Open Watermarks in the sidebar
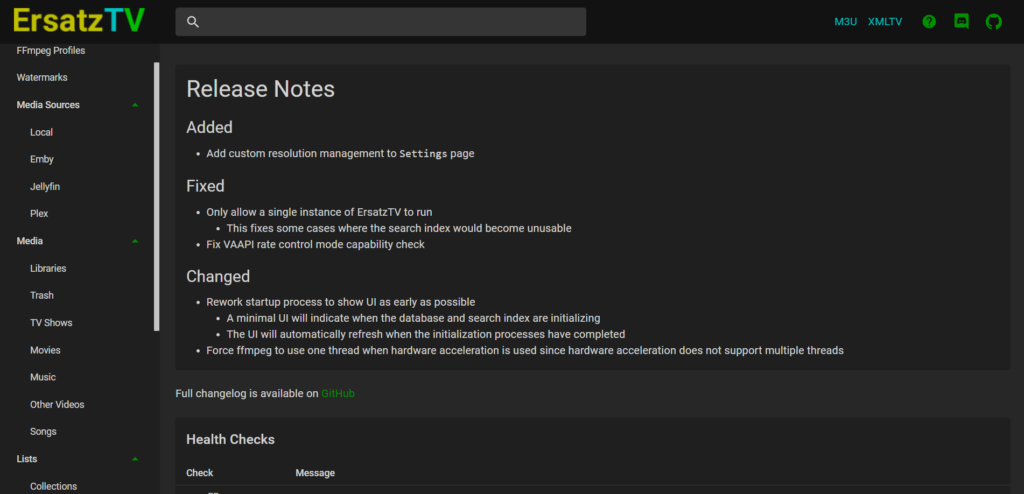Image resolution: width=1024 pixels, height=494 pixels. [42, 78]
